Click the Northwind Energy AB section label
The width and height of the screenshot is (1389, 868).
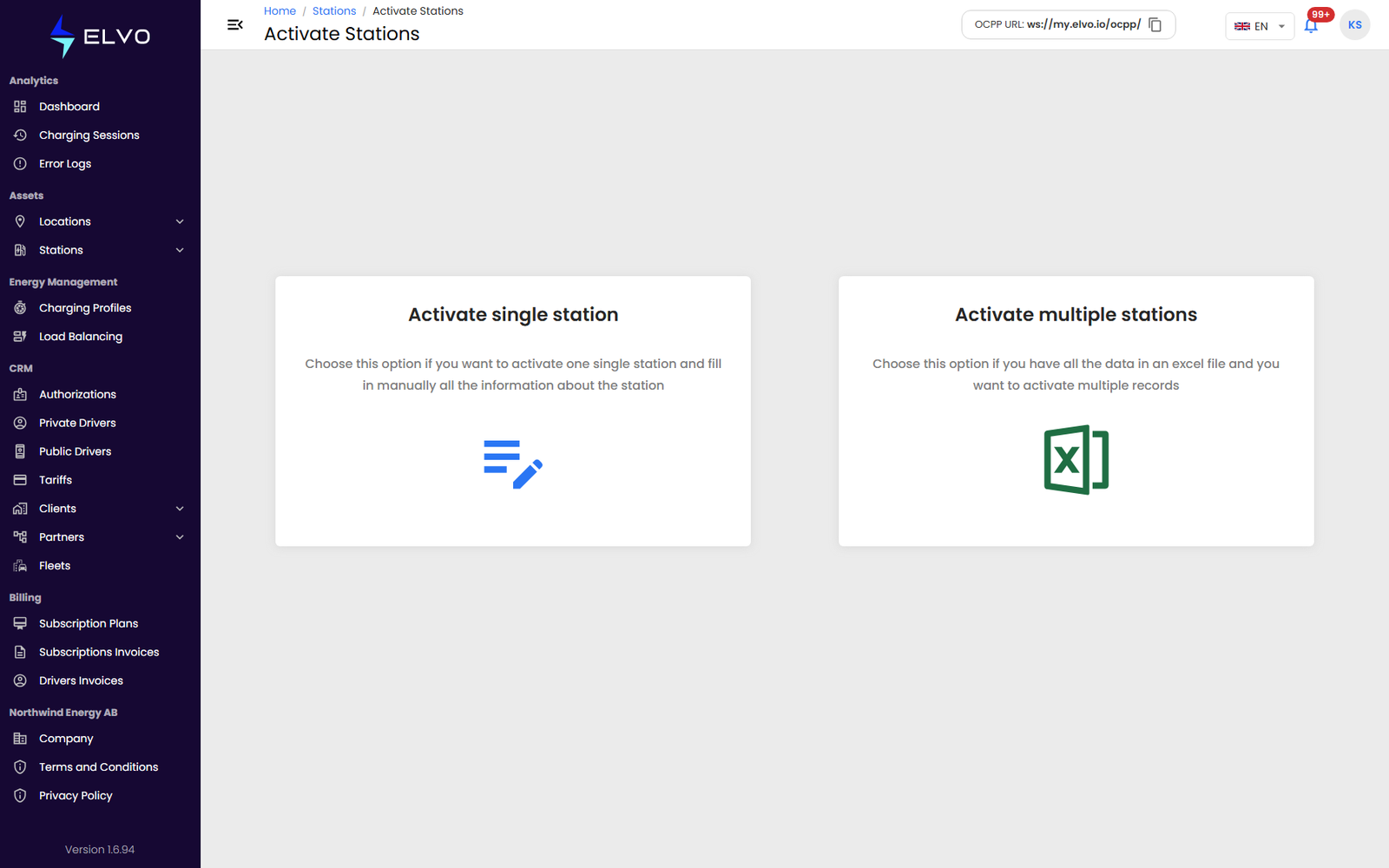point(63,713)
